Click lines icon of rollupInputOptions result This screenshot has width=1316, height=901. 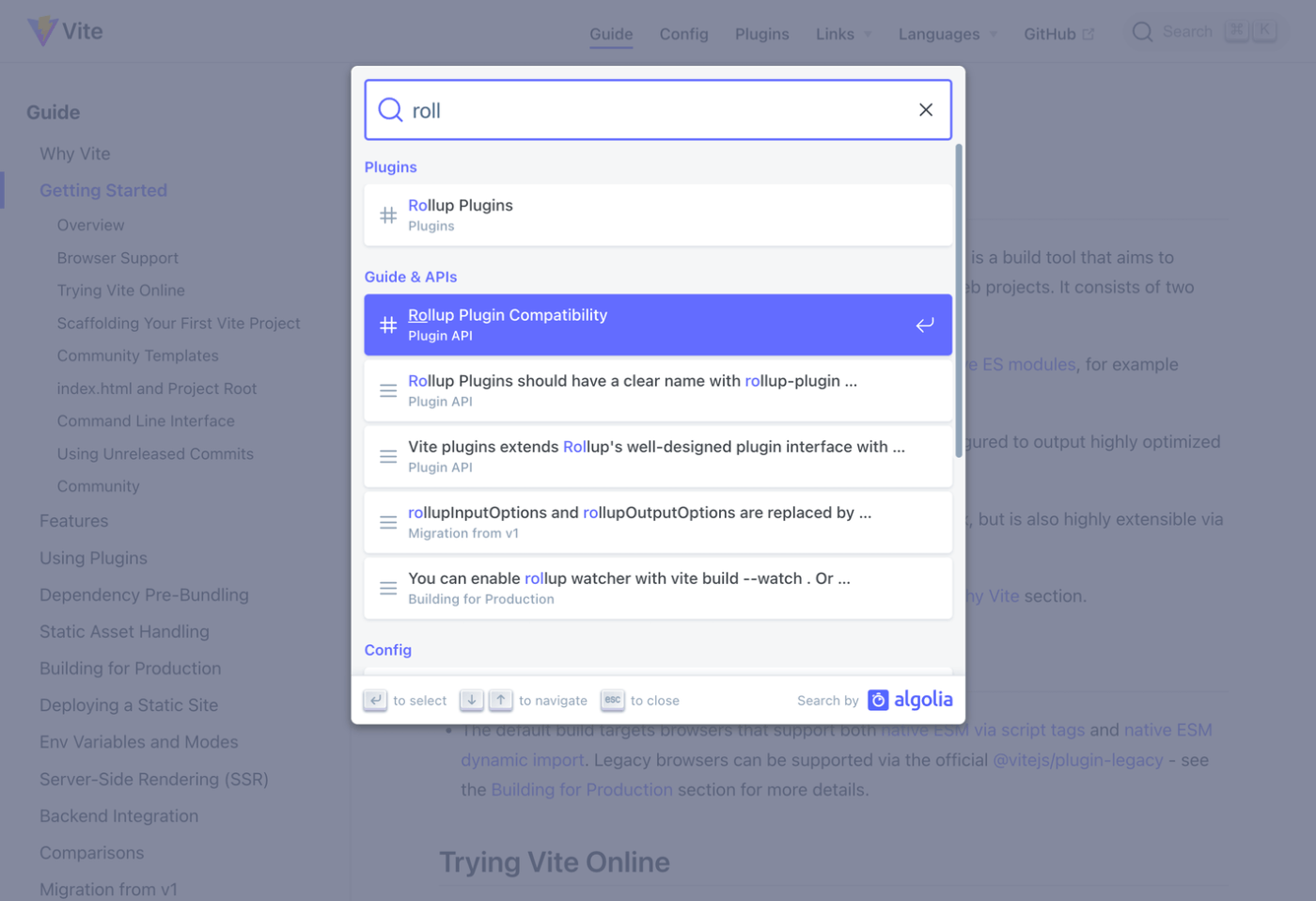point(388,522)
